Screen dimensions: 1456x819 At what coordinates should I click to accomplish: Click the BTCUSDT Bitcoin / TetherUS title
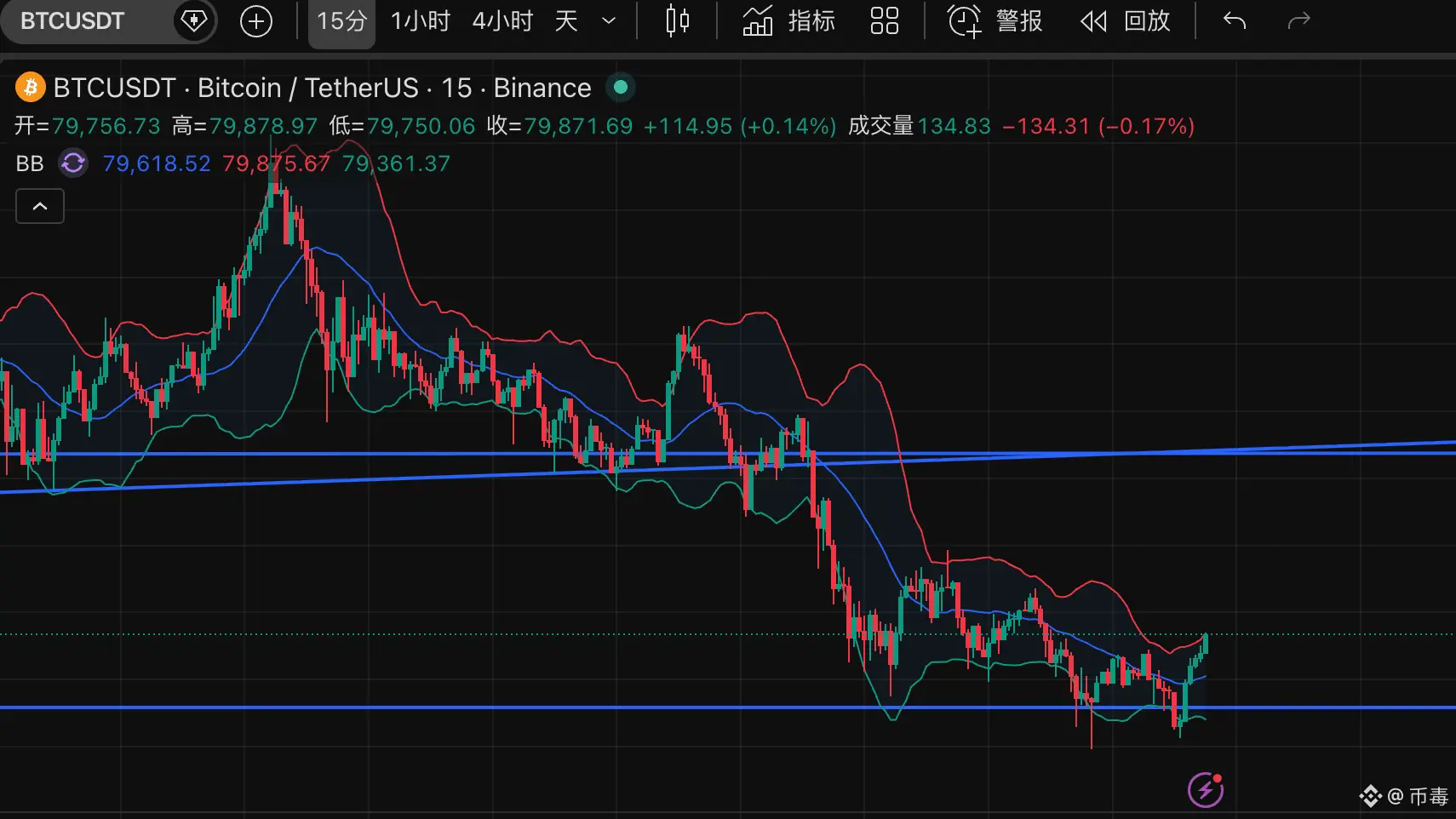click(x=322, y=88)
